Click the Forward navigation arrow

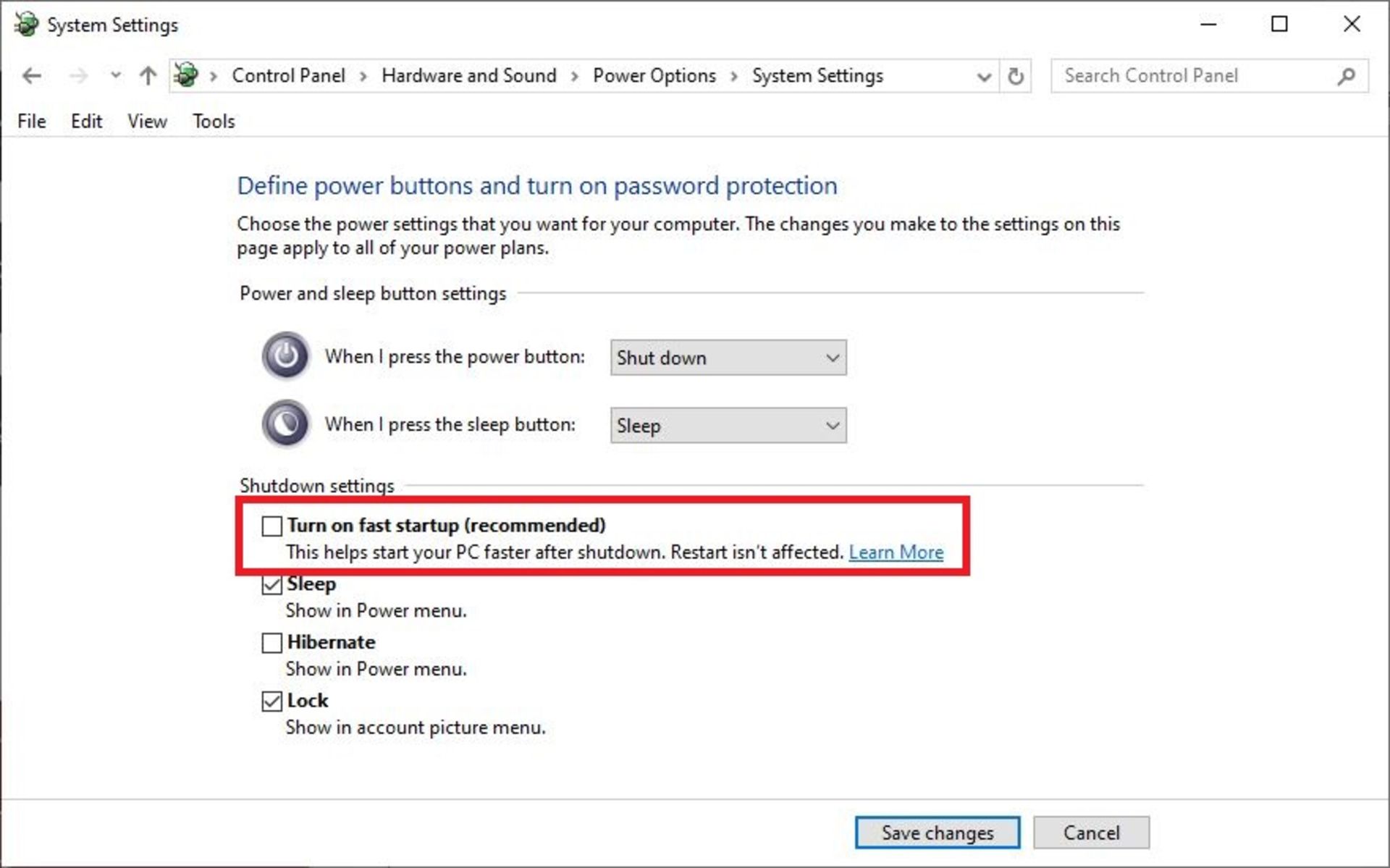(x=78, y=76)
